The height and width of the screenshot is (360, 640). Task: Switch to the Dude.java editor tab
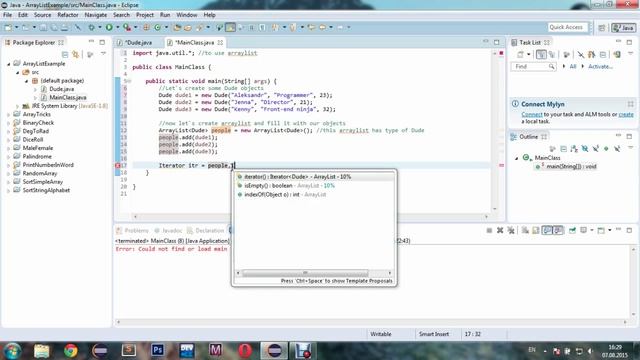click(138, 42)
